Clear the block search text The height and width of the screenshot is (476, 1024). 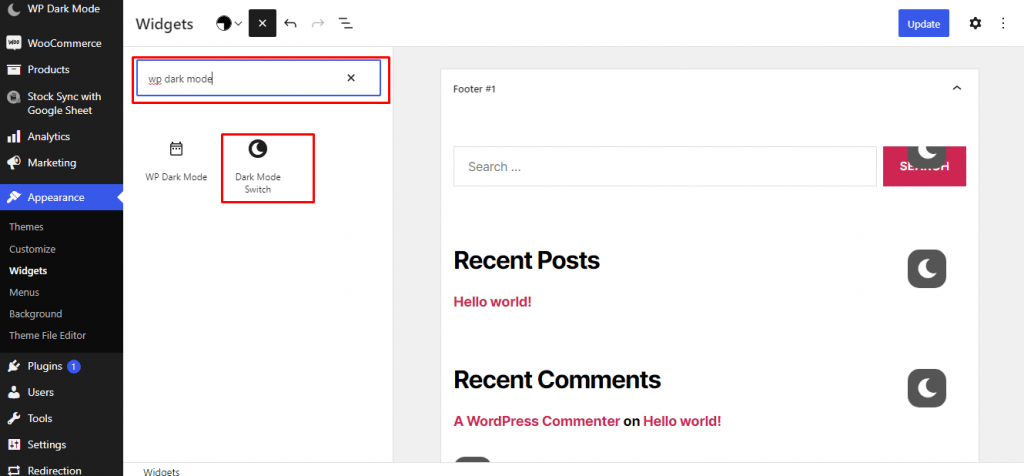[351, 78]
